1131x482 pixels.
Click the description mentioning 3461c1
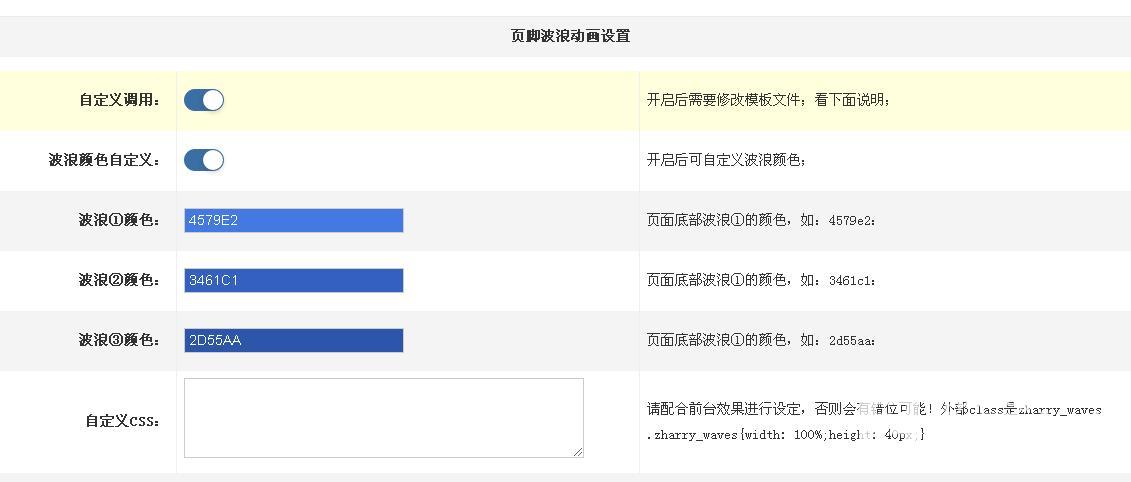pyautogui.click(x=761, y=280)
